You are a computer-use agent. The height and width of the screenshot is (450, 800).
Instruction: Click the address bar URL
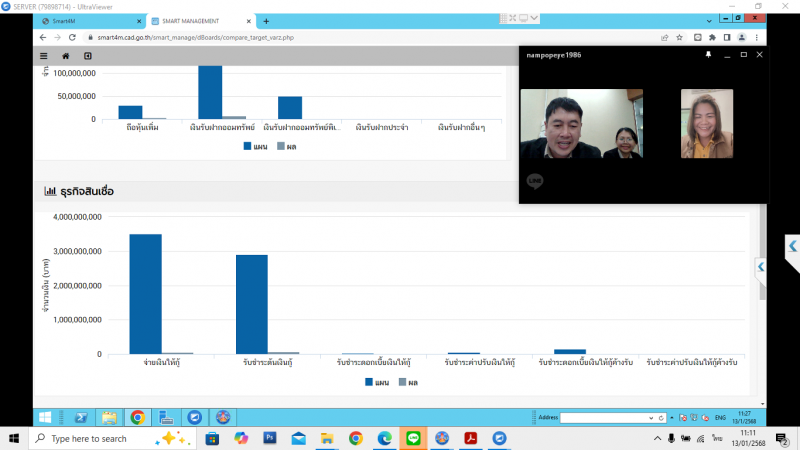pos(195,37)
